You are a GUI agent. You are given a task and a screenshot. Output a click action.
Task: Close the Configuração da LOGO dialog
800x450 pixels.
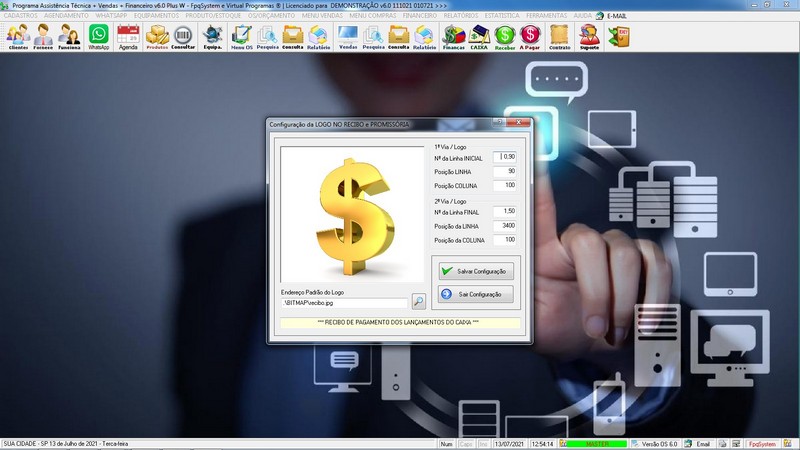coord(519,122)
